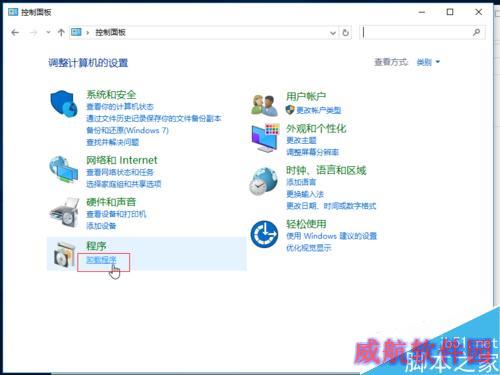
Task: Click the title bar control panel icon
Action: (x=13, y=12)
